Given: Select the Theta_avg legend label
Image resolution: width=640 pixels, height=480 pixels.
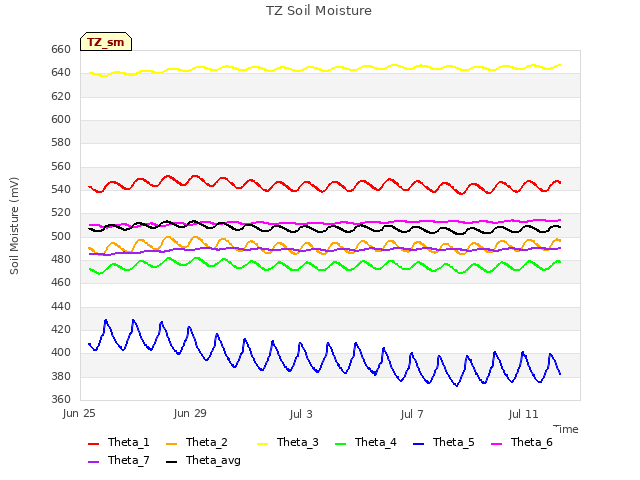Looking at the screenshot, I should (x=213, y=461).
